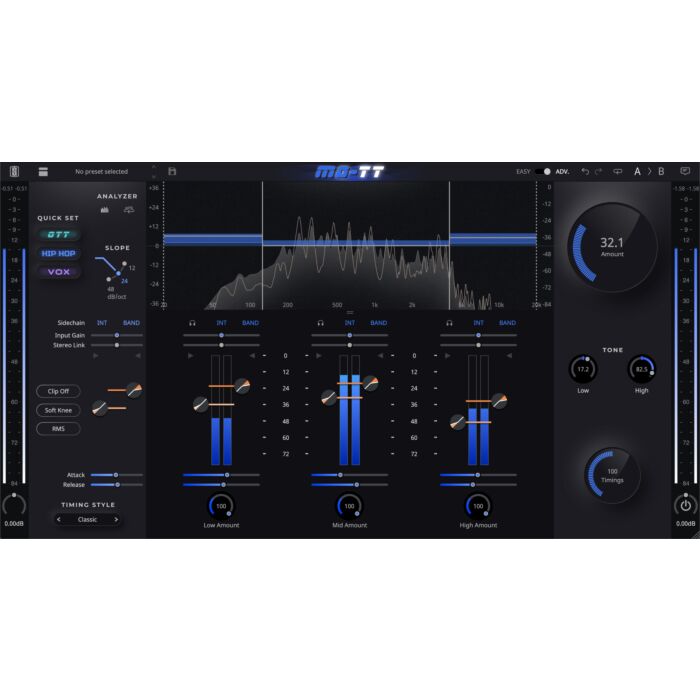Click the power bypass icon at bottom right
The height and width of the screenshot is (700, 700).
coord(685,505)
